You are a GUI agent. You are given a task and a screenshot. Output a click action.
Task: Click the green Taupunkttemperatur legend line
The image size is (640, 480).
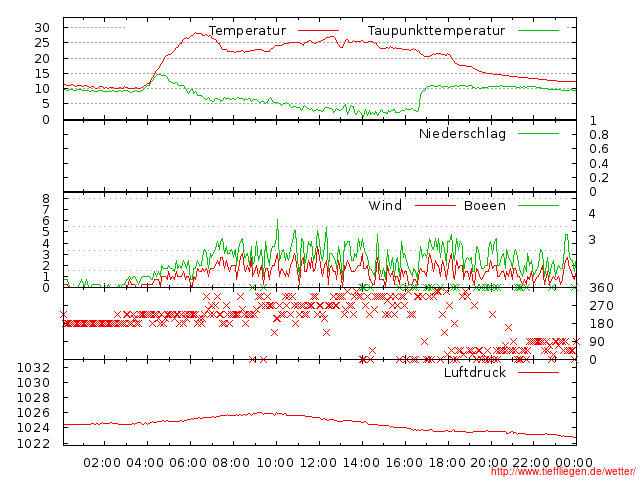(x=538, y=31)
